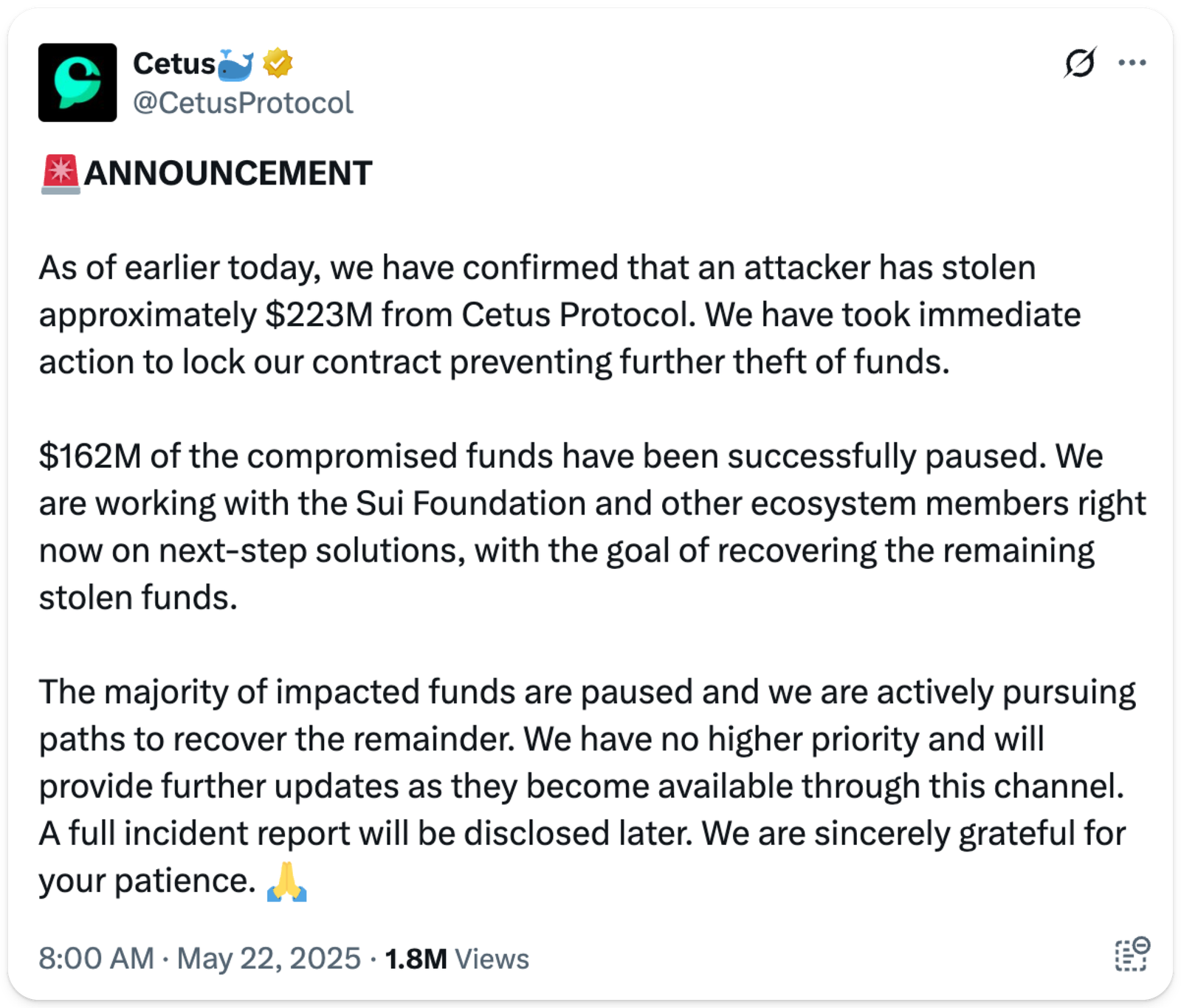Click the whale emoji beside Cetus
Viewport: 1181px width, 1008px height.
click(237, 64)
